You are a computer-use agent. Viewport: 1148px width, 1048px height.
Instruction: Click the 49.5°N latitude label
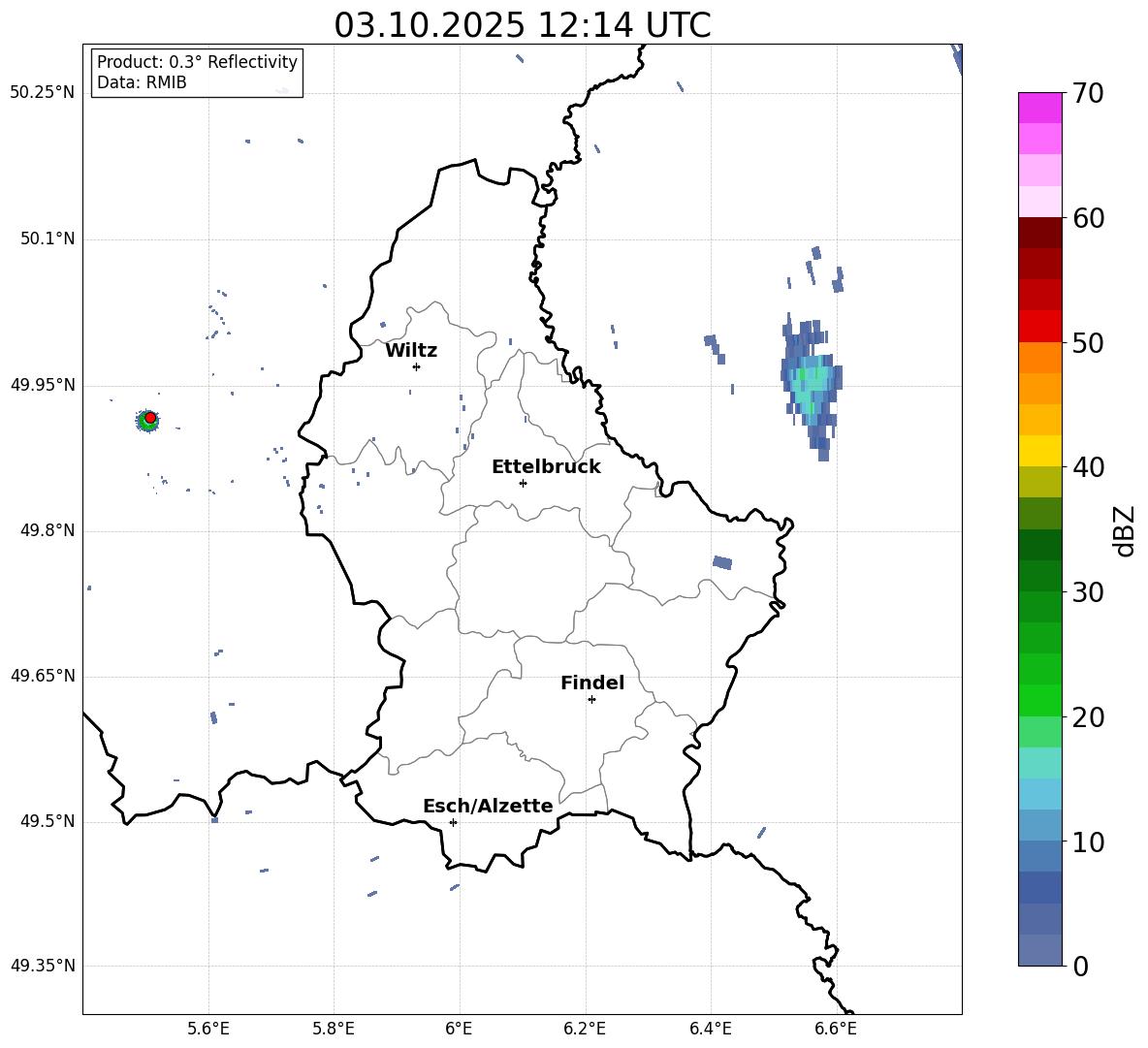[47, 821]
